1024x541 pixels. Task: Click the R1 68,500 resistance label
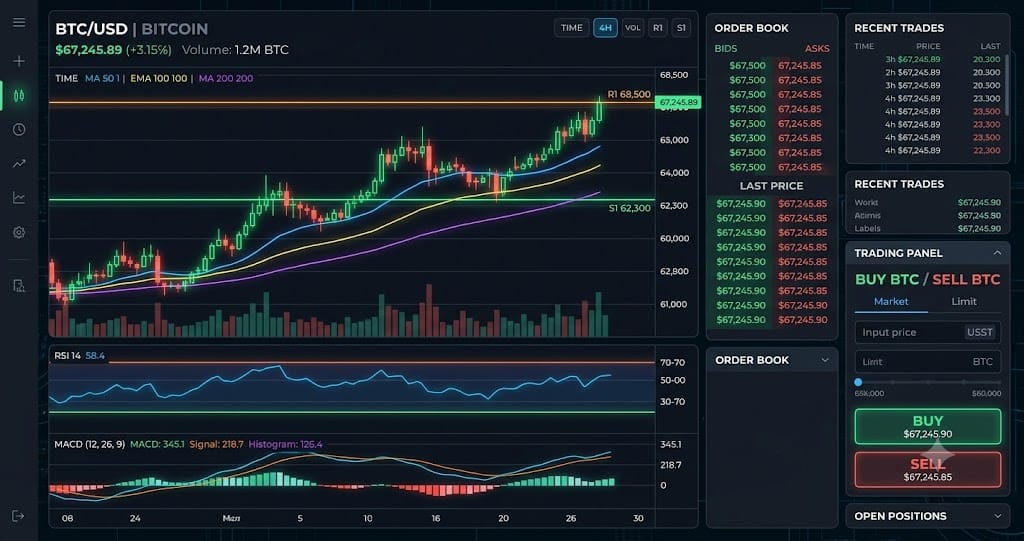[x=629, y=94]
